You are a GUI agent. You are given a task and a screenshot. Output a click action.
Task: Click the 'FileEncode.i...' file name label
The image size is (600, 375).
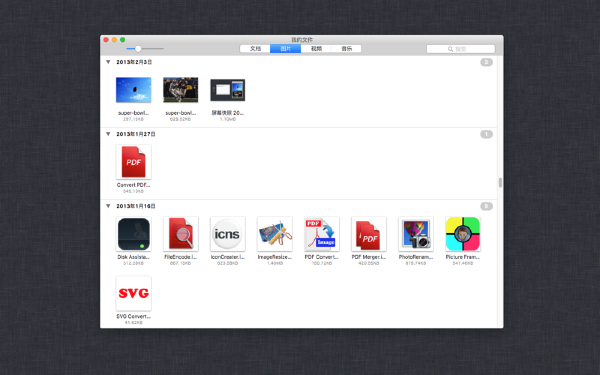pyautogui.click(x=181, y=257)
